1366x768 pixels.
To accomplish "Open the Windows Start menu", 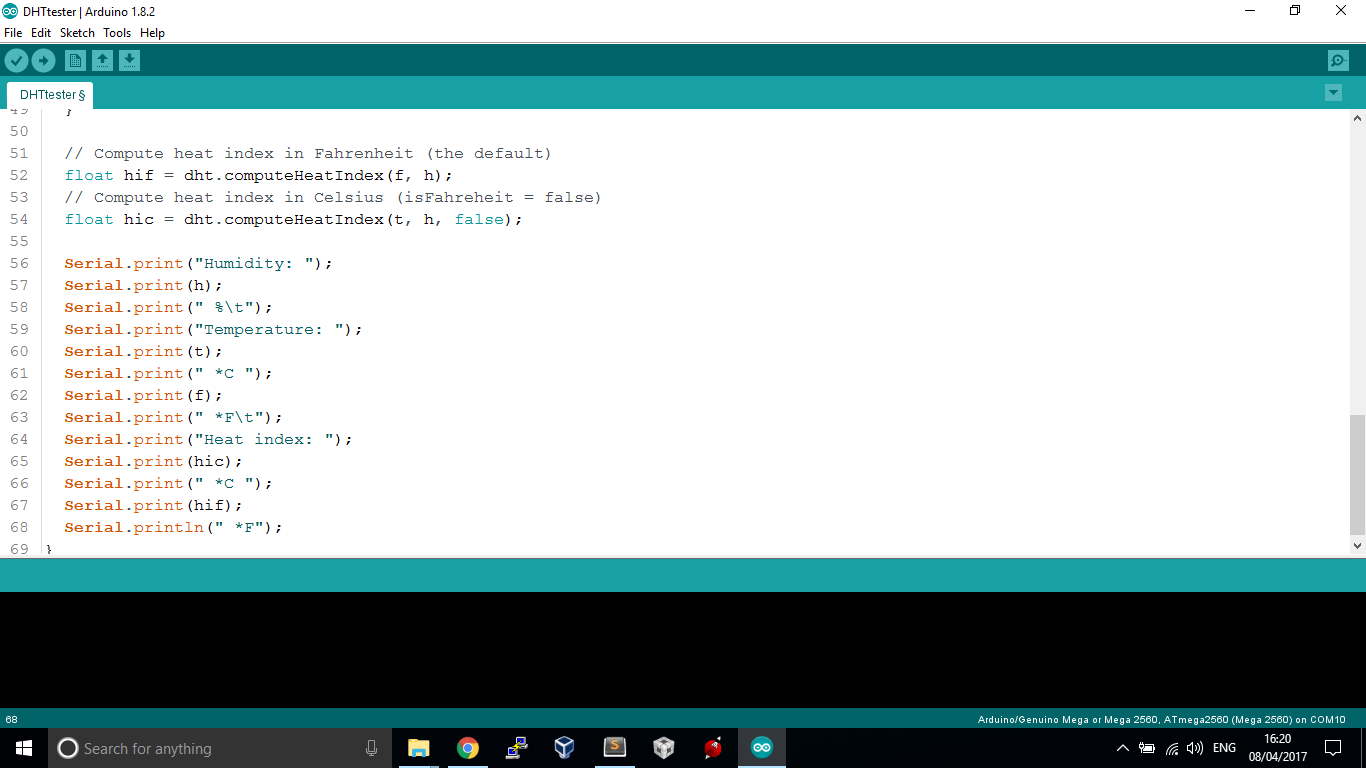I will pos(24,748).
